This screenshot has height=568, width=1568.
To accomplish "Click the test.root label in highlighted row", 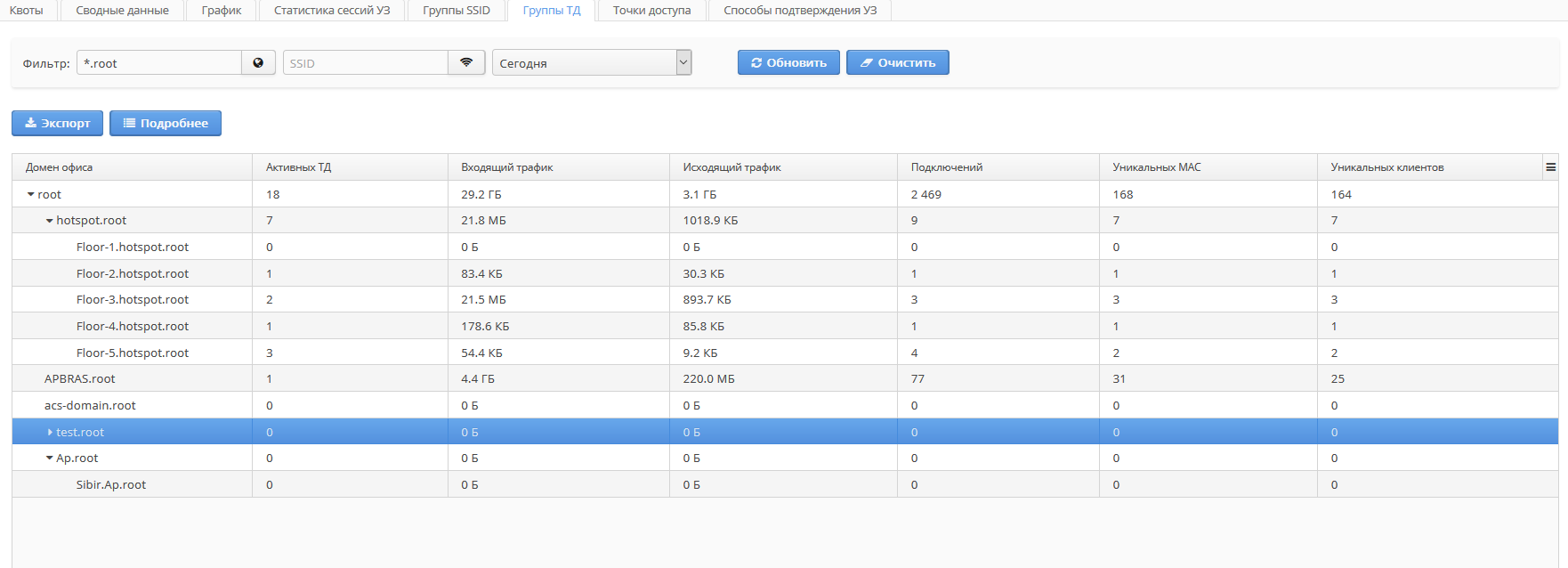I will (x=80, y=432).
